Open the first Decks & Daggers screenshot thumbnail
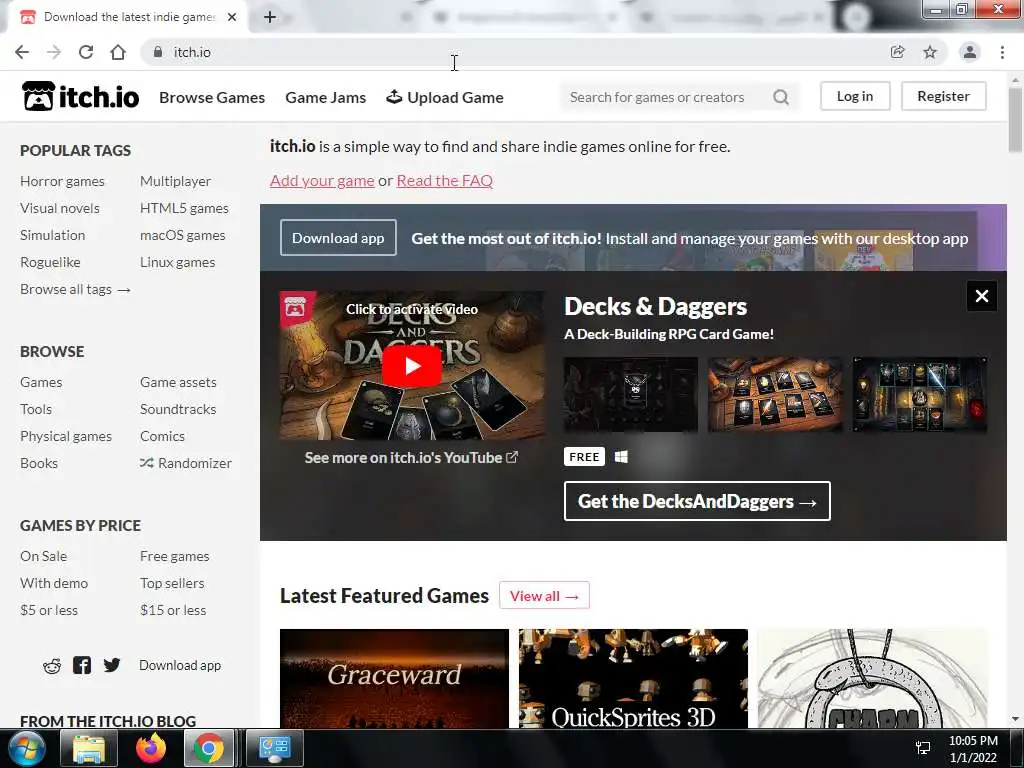 coord(631,394)
